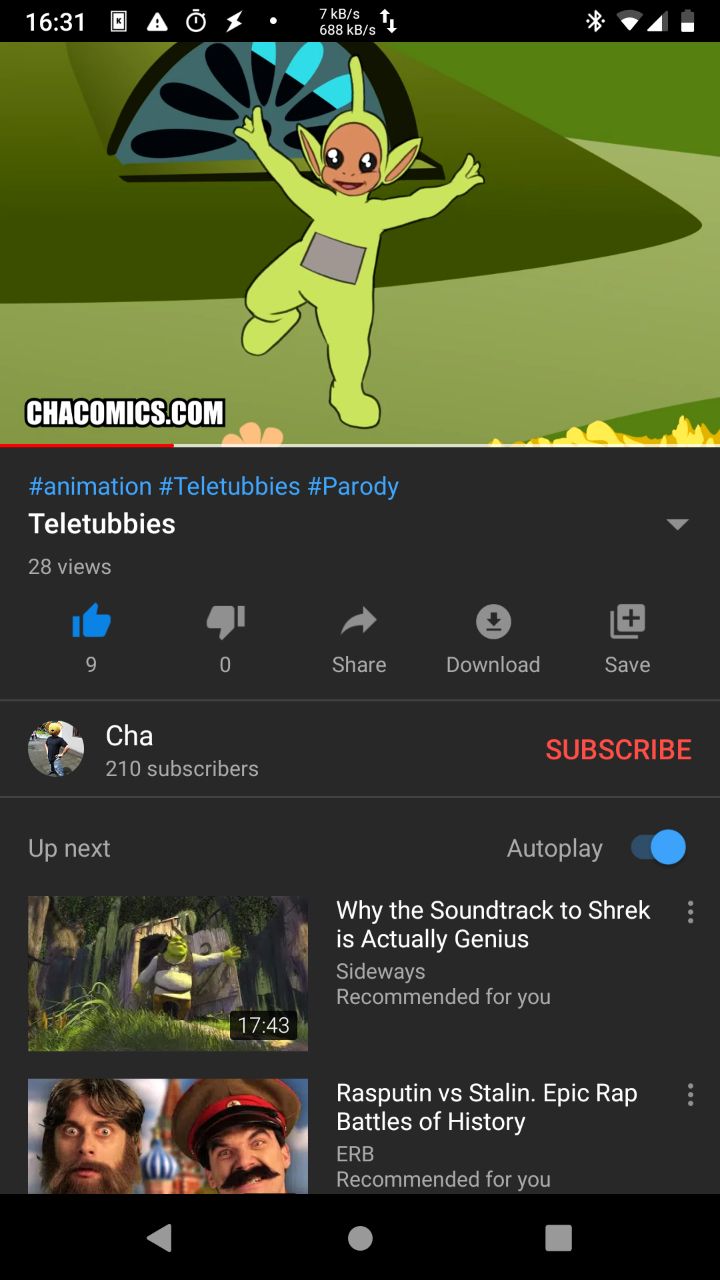The image size is (720, 1280).
Task: Tap the thumbs down dislike icon
Action: [x=225, y=622]
